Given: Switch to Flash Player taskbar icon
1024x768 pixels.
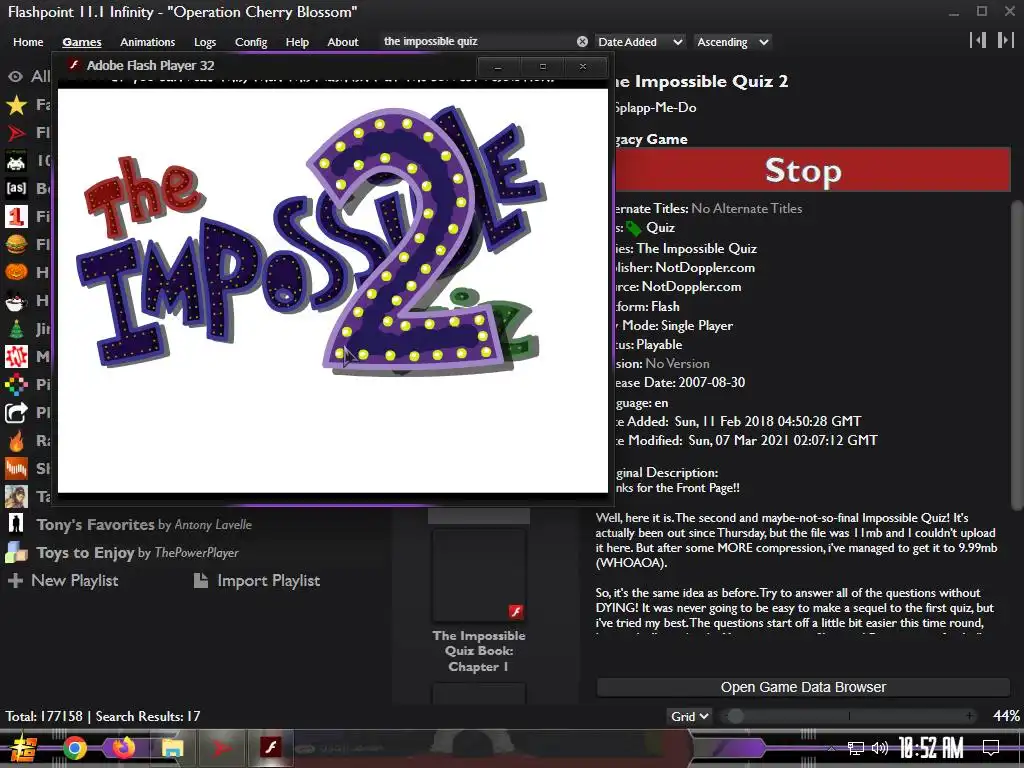Looking at the screenshot, I should (270, 746).
